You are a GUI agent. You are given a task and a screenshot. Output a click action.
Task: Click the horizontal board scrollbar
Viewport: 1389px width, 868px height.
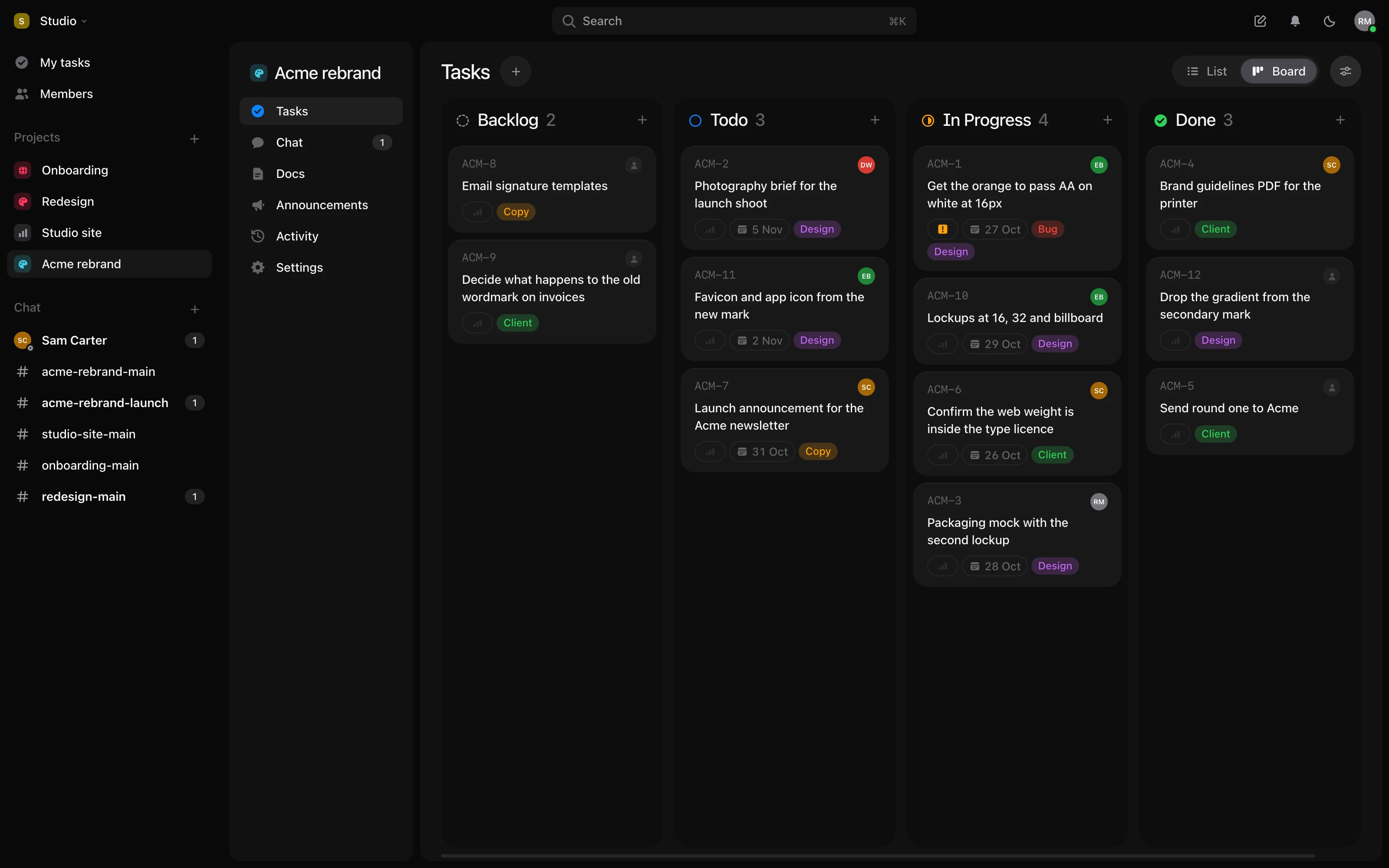(x=878, y=855)
